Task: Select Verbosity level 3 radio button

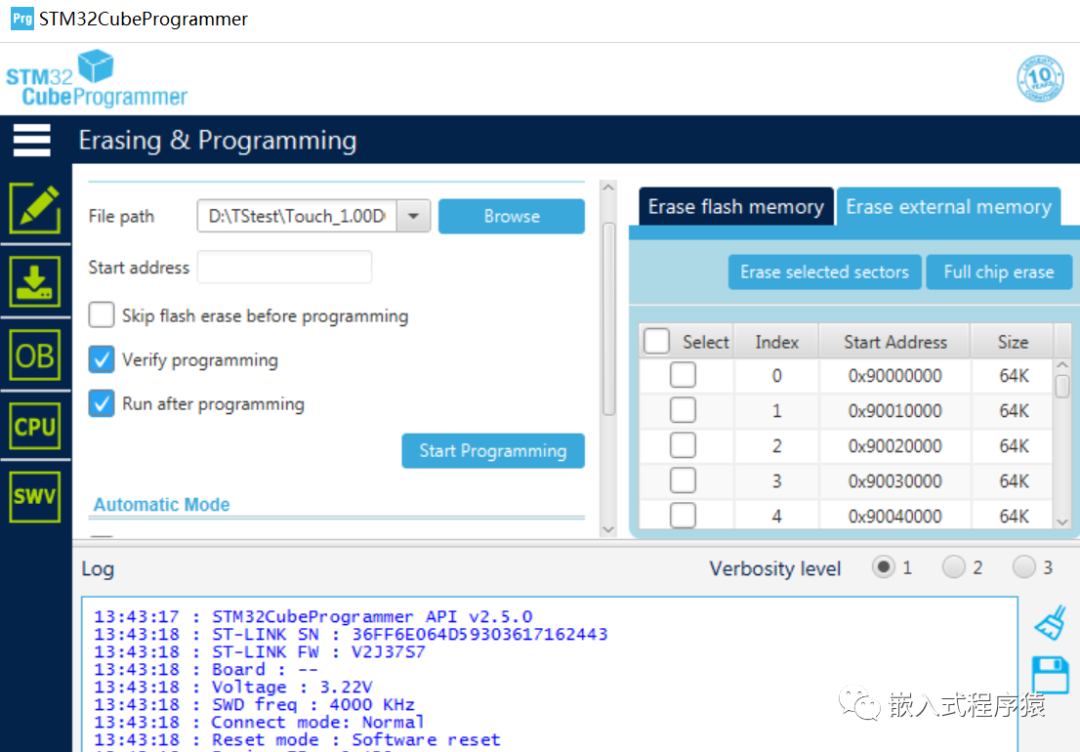Action: click(x=1023, y=567)
